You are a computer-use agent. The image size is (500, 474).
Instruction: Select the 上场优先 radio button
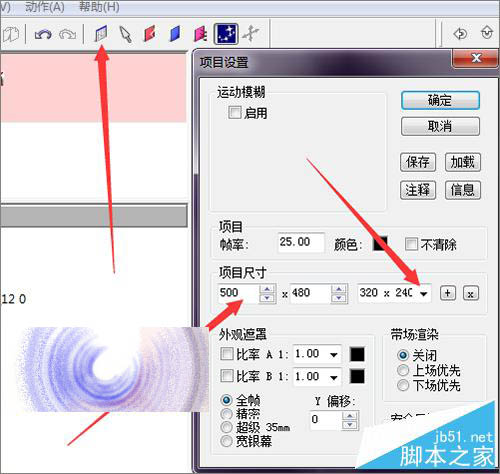403,370
